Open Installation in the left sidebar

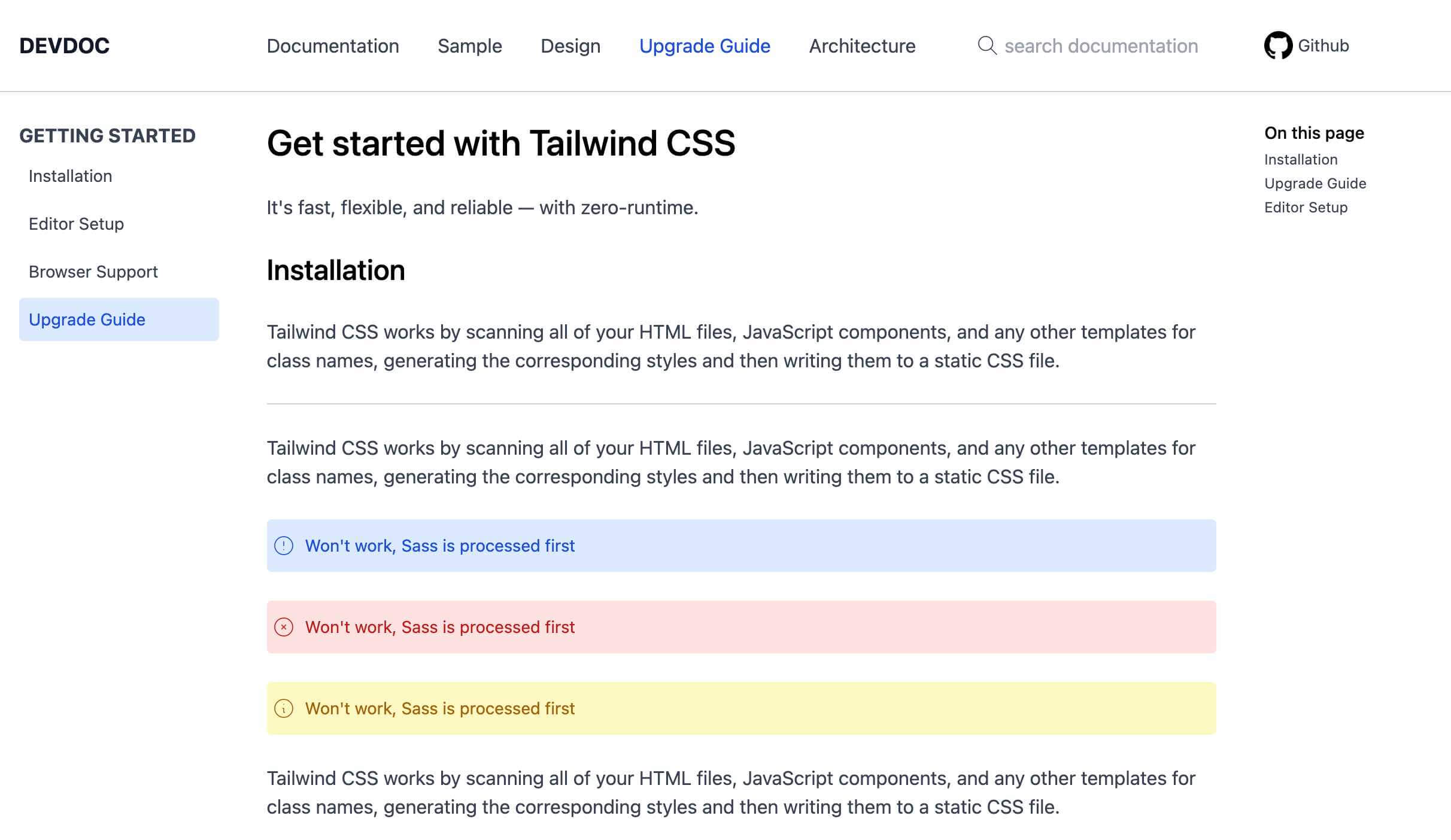[x=71, y=176]
